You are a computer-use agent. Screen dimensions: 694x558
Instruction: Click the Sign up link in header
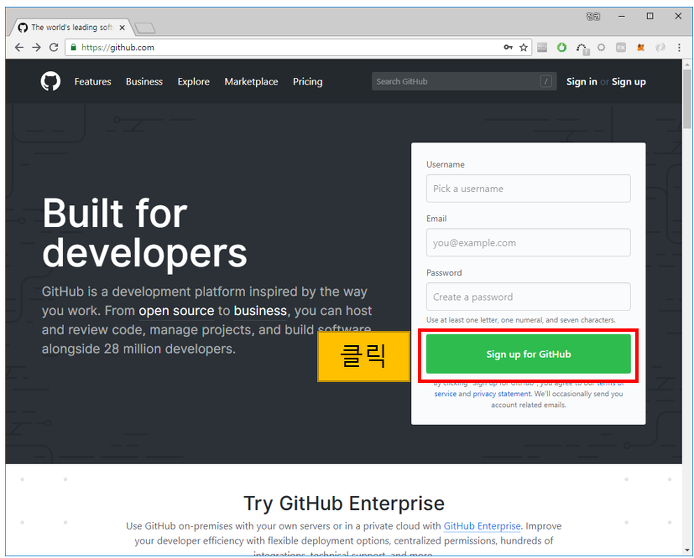pyautogui.click(x=628, y=81)
